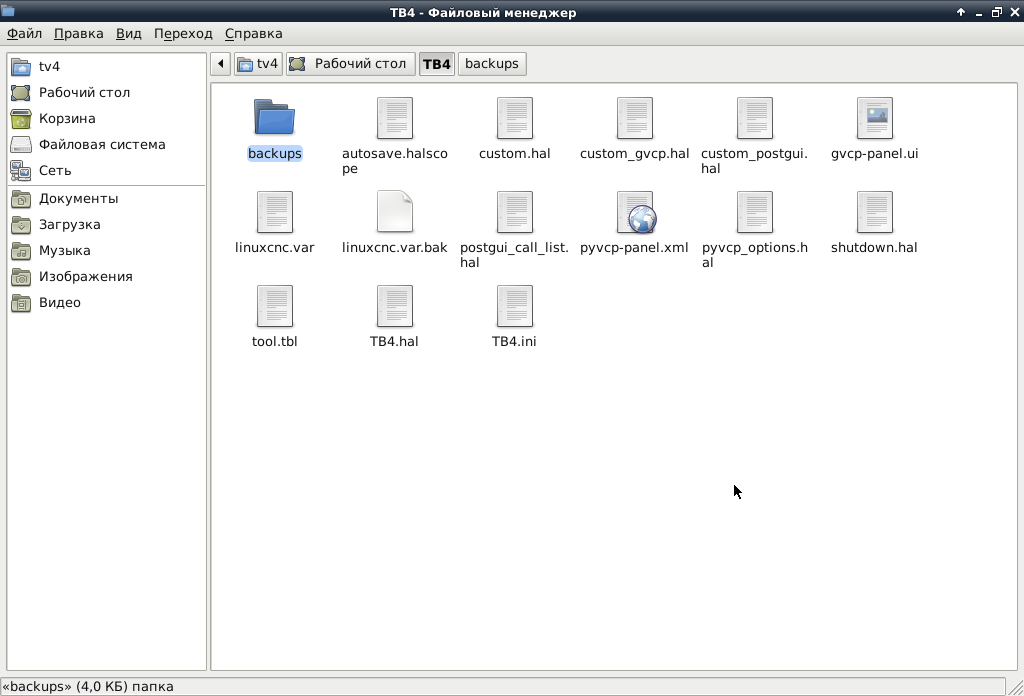Screen dimensions: 1024x696
Task: Open Музыка folder in sidebar
Action: [x=106, y=251]
